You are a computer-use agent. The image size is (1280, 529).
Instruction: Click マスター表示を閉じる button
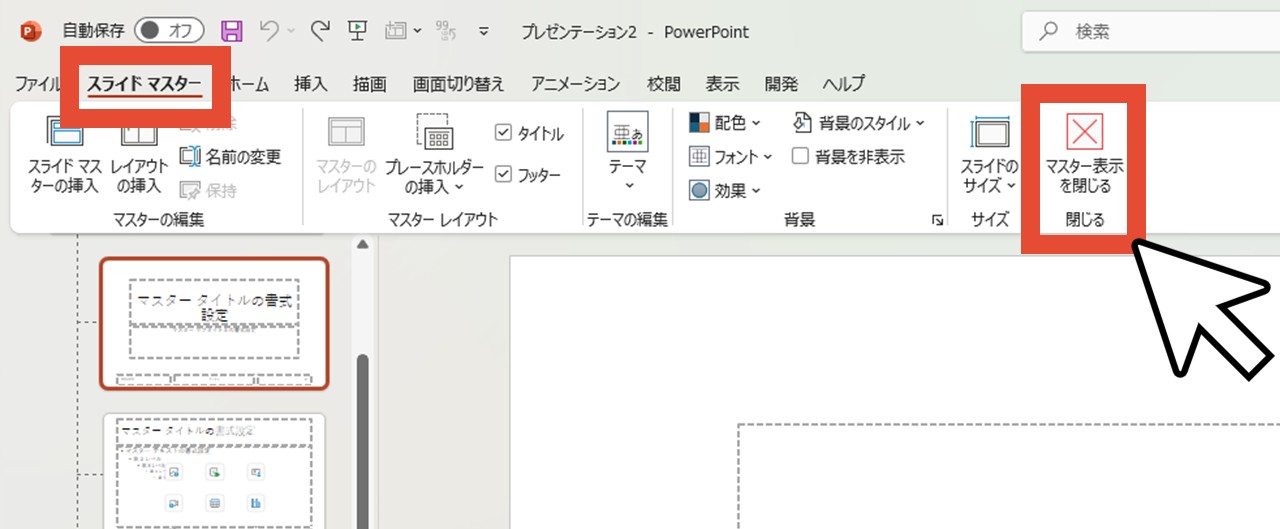(1085, 155)
